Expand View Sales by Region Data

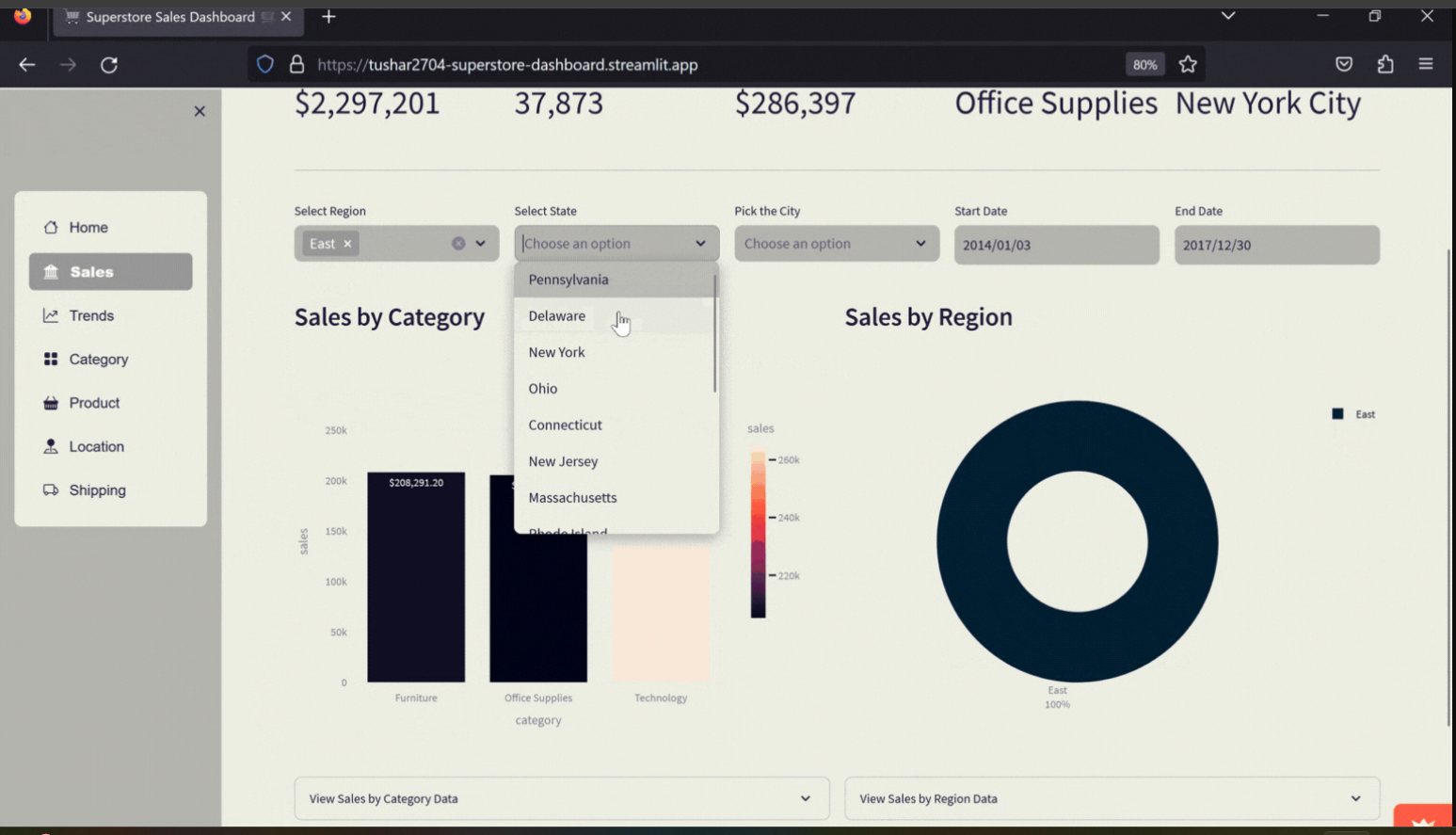1112,798
